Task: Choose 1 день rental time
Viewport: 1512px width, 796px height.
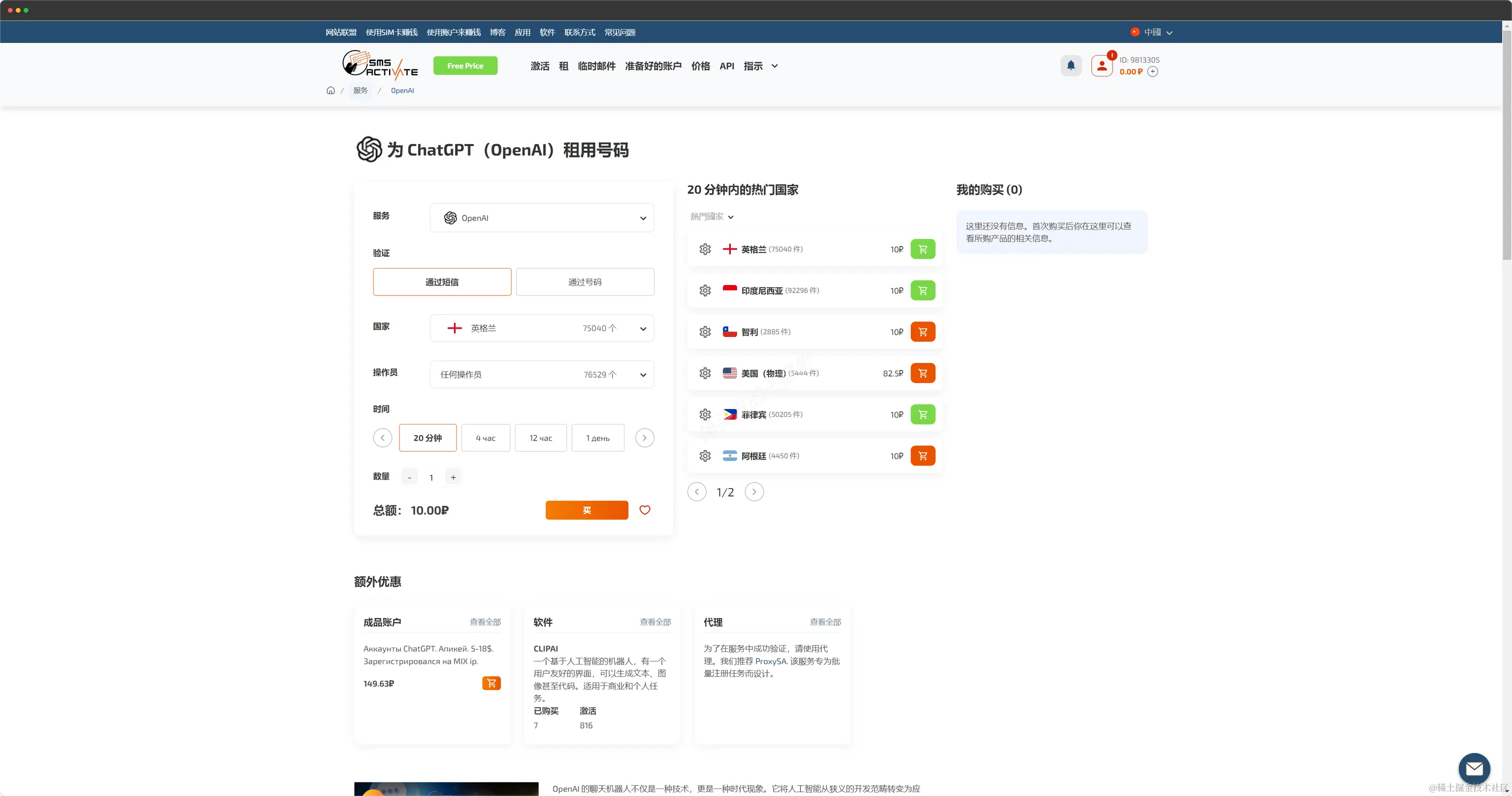Action: click(597, 438)
